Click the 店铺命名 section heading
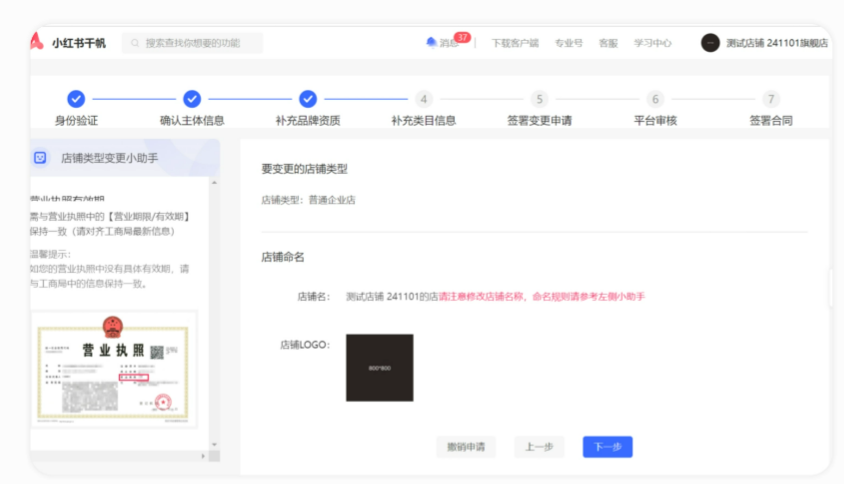Screen dimensions: 844x484 pos(283,257)
